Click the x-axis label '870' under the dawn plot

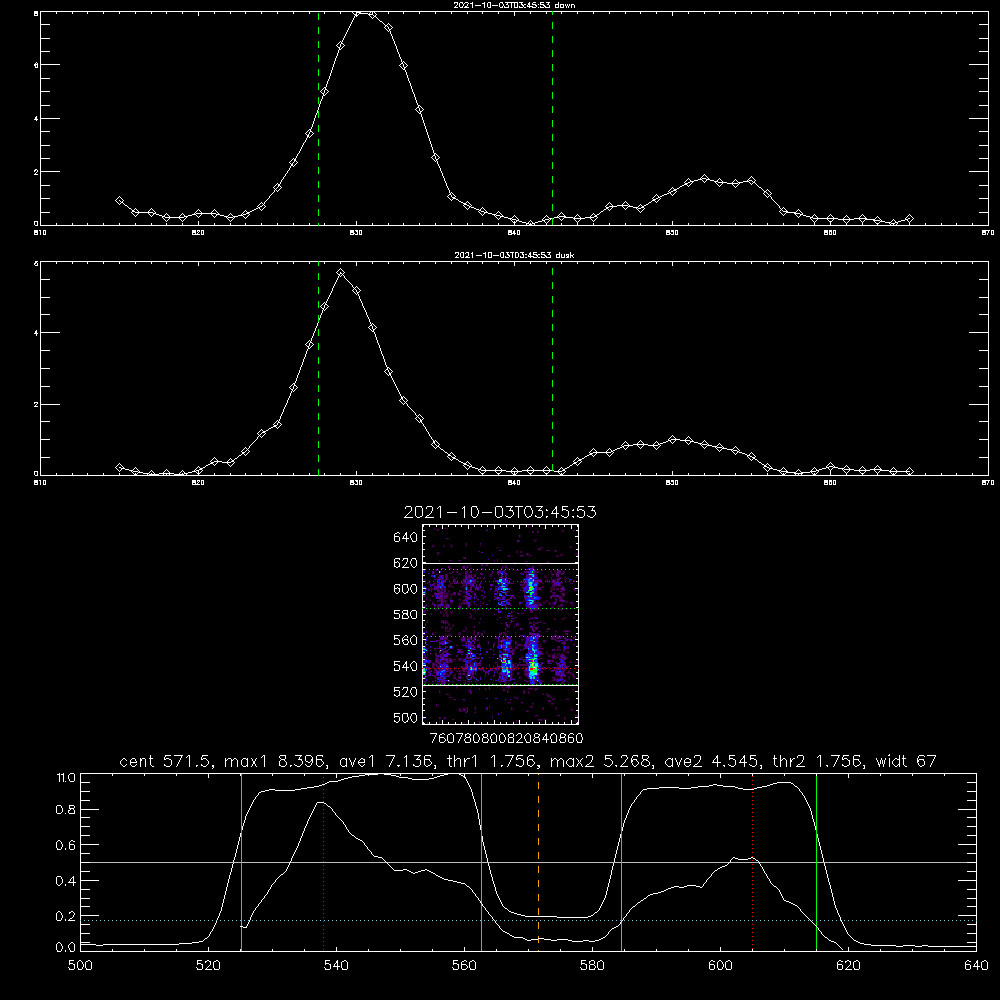988,233
